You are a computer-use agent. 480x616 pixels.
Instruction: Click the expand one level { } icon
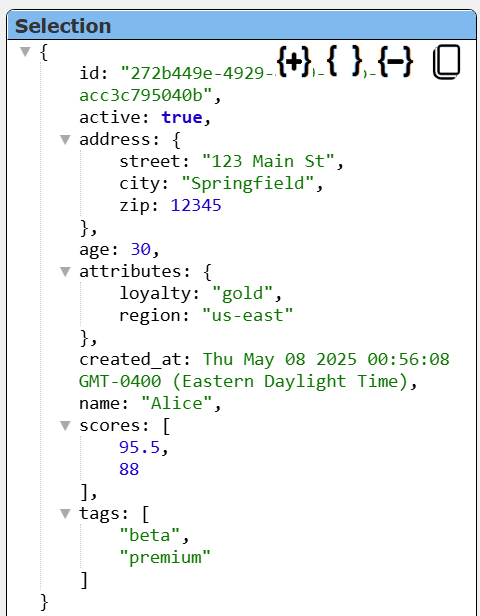click(x=344, y=61)
